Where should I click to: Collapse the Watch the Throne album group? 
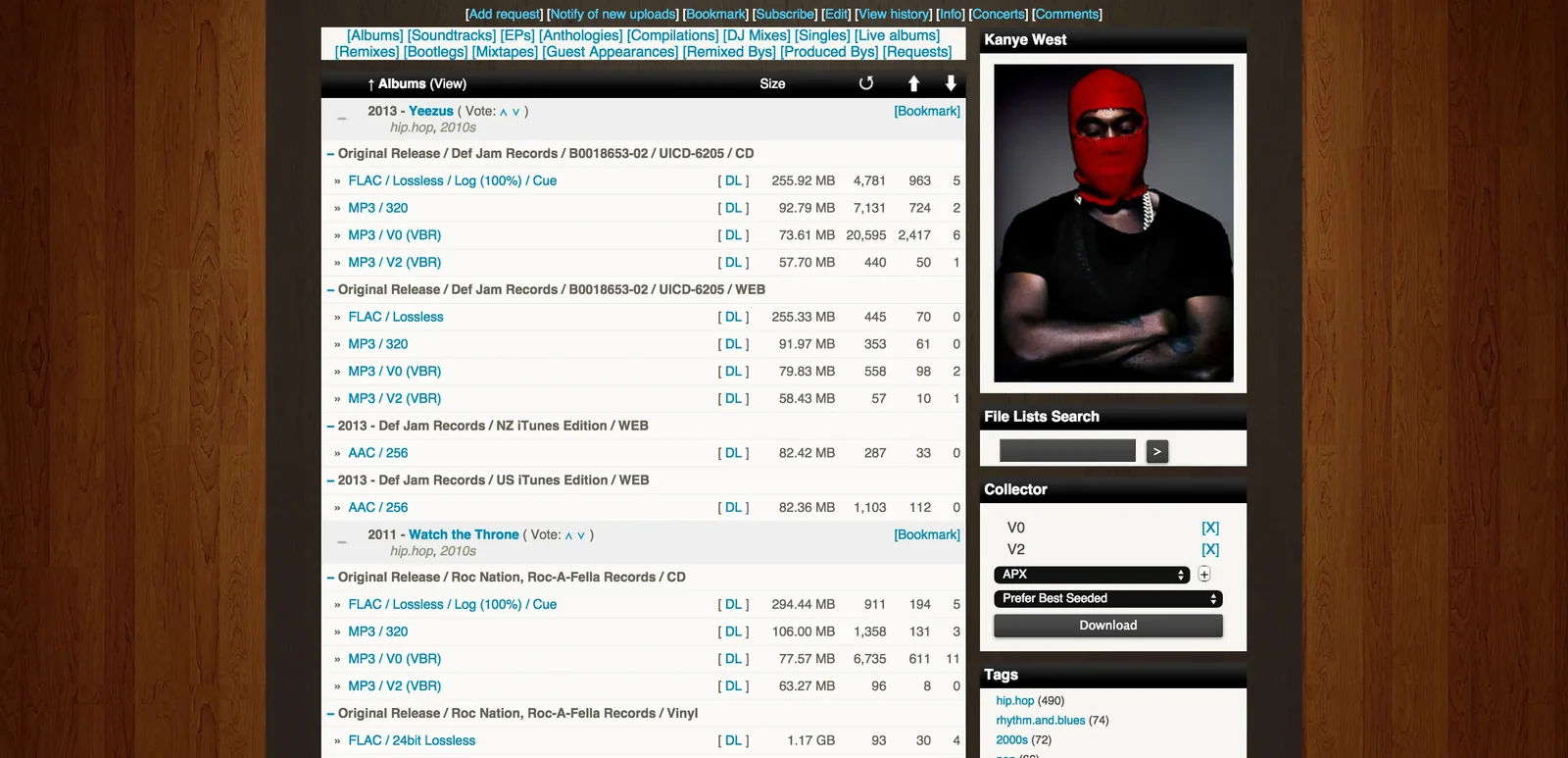[342, 542]
